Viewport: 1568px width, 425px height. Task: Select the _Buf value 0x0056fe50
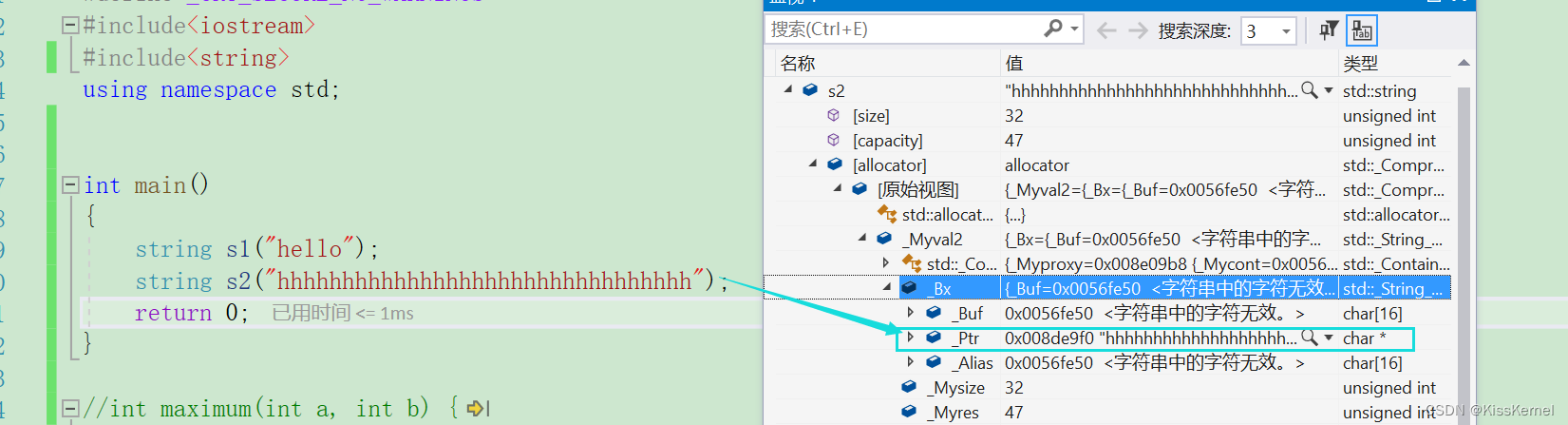pos(1048,313)
